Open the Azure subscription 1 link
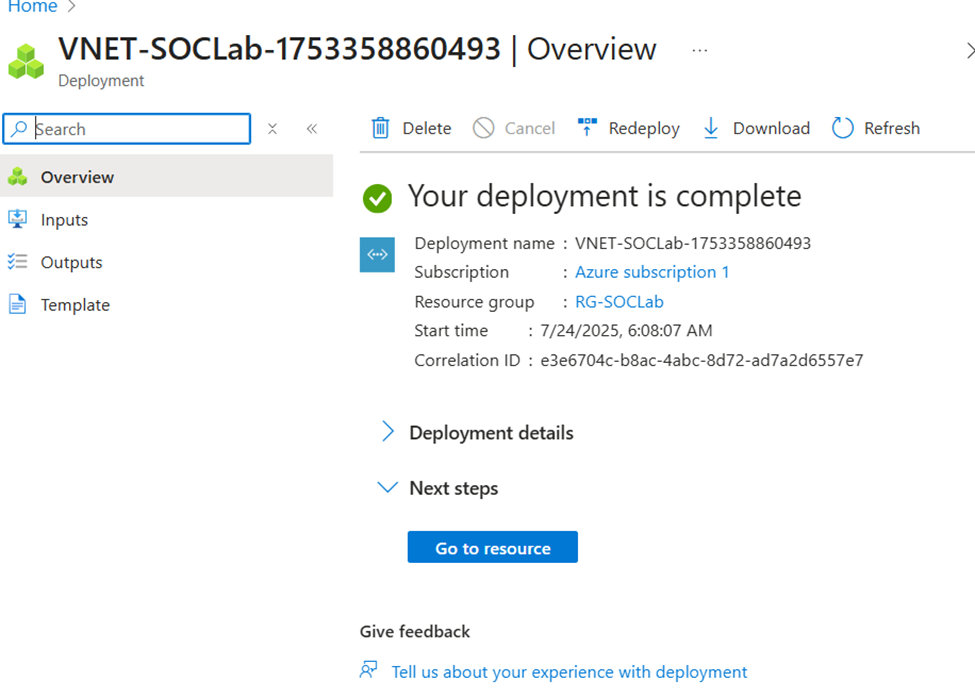Screen dimensions: 975x698 click(x=652, y=272)
